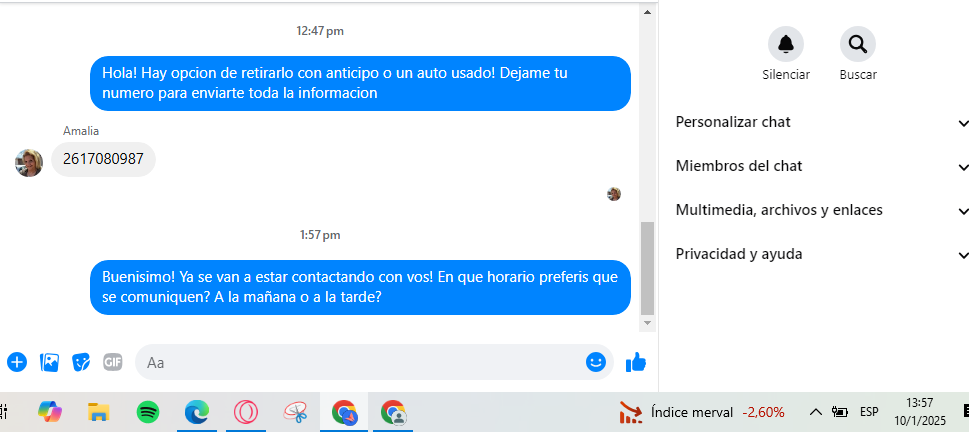The width and height of the screenshot is (969, 432).
Task: Launch Opera browser from taskbar
Action: pyautogui.click(x=246, y=411)
